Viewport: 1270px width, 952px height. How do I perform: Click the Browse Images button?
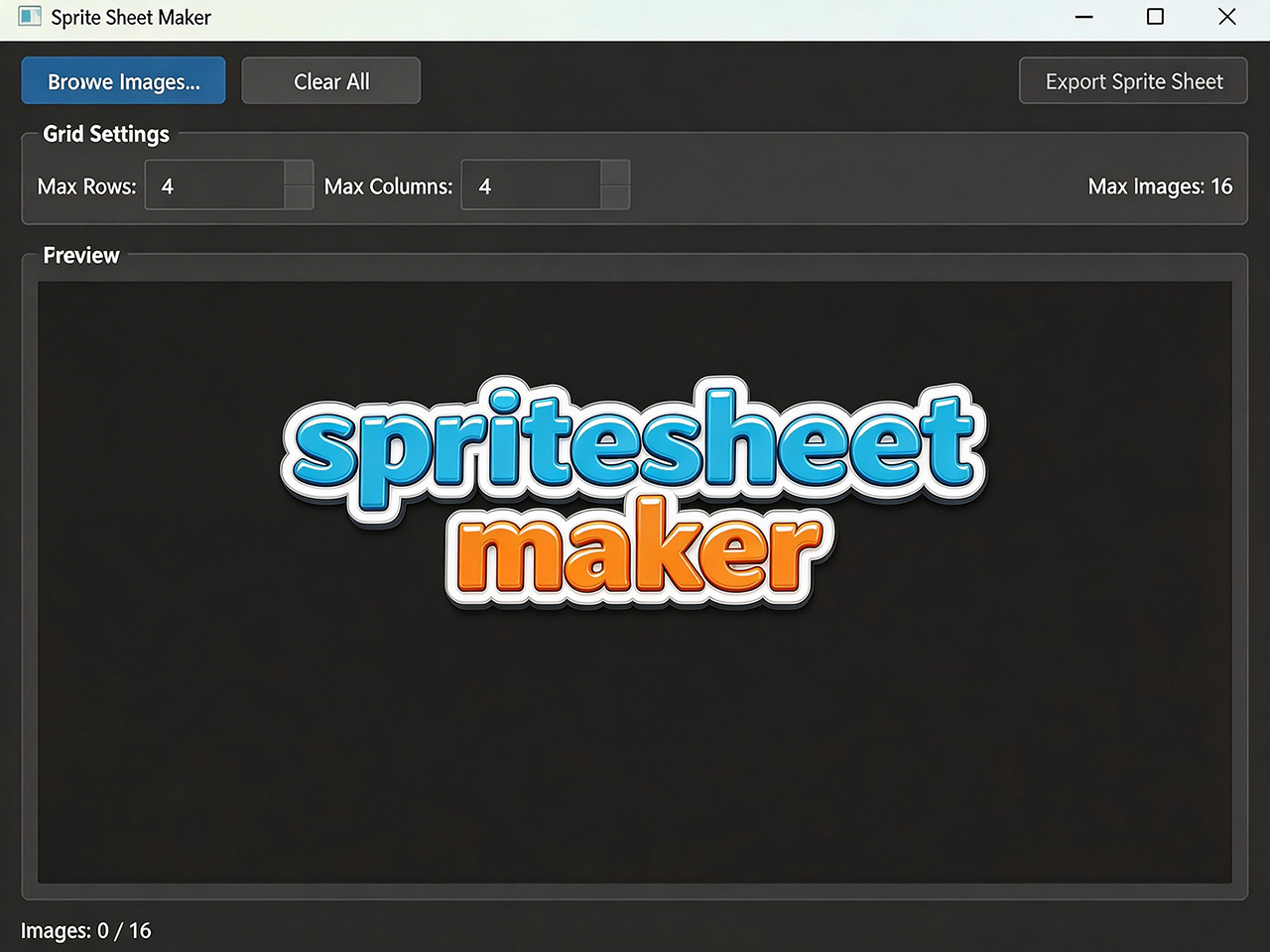click(x=124, y=81)
